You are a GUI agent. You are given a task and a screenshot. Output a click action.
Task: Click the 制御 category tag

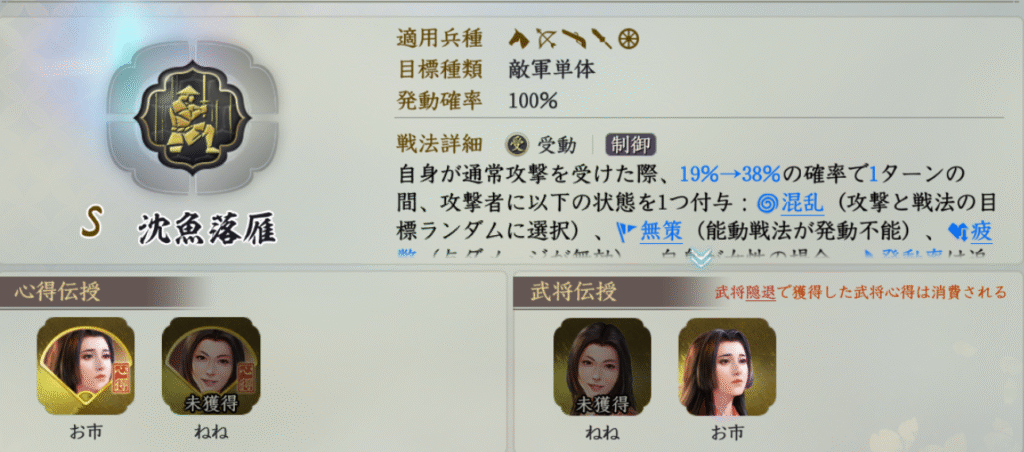(630, 144)
